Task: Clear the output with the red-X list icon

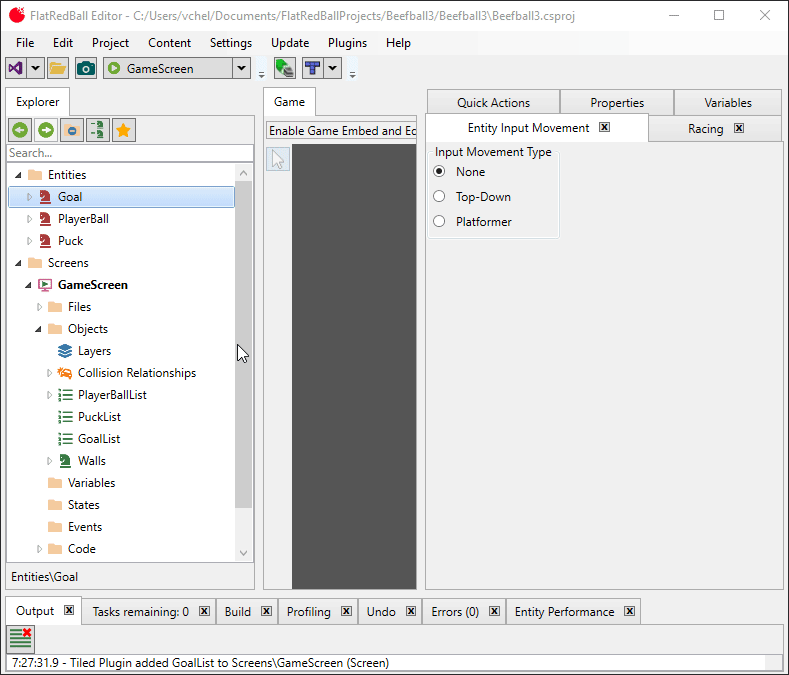Action: [x=21, y=638]
